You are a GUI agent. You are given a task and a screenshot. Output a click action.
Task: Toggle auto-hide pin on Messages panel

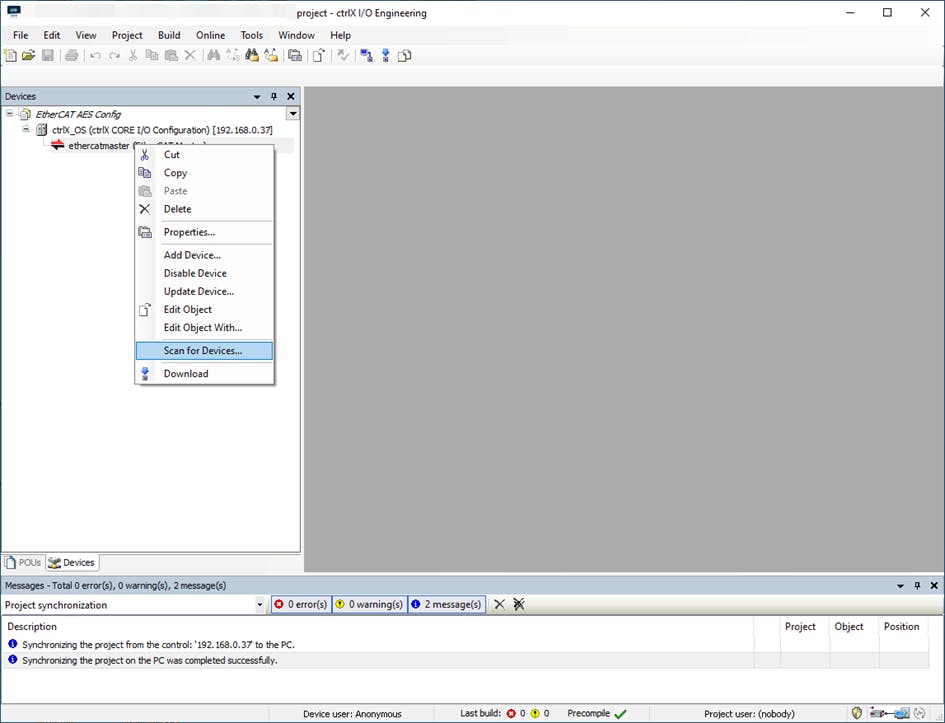coord(917,586)
